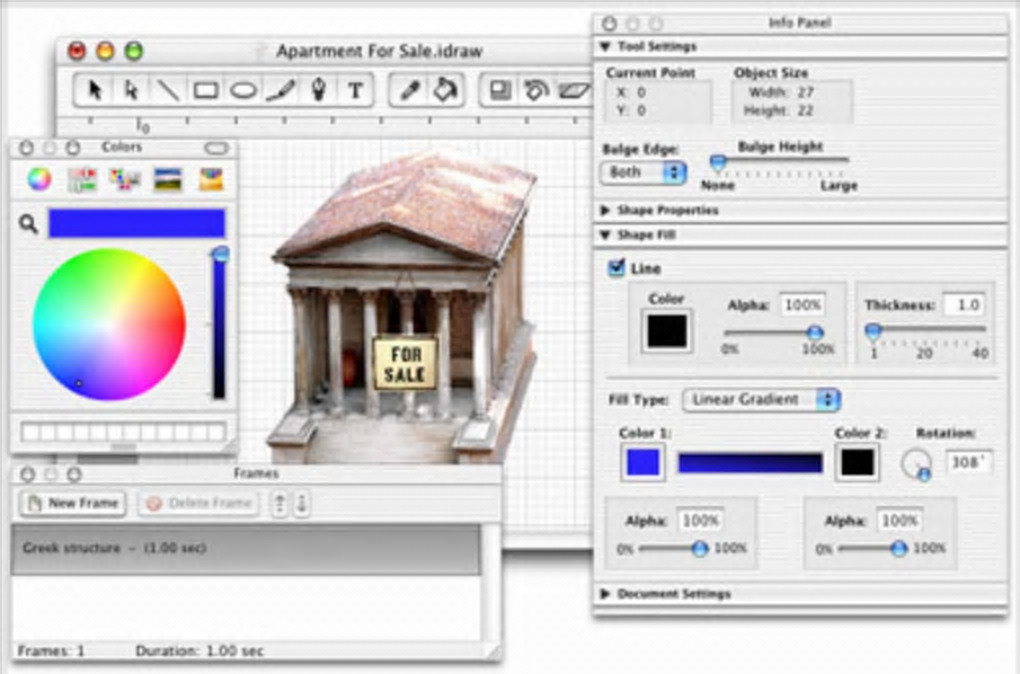This screenshot has height=674, width=1020.
Task: Adjust the Color 2 Alpha slider
Action: pyautogui.click(x=898, y=548)
